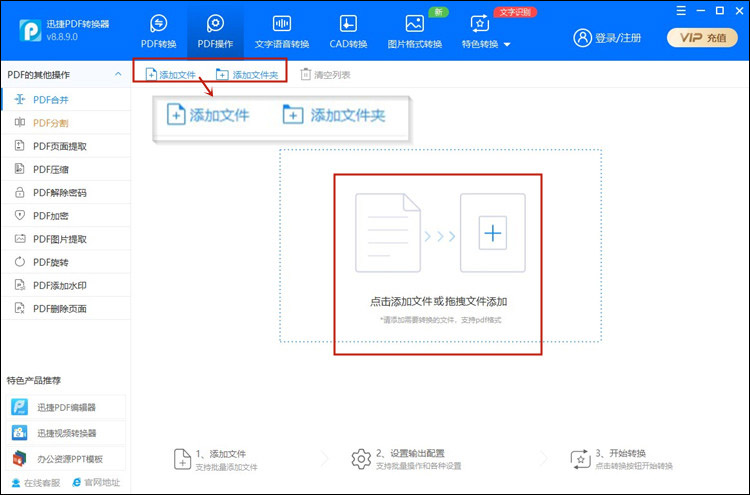Open the 迅捷视频转换器 recommended product
This screenshot has width=750, height=495.
(66, 433)
